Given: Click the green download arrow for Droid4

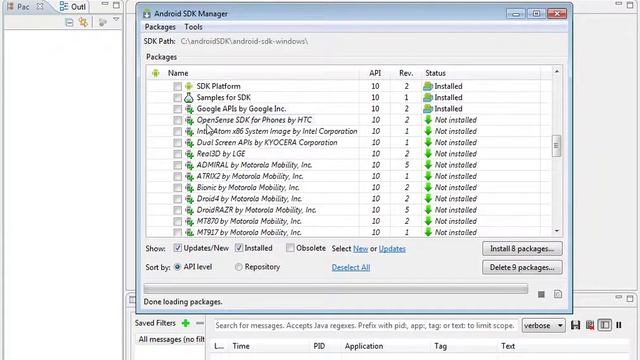Looking at the screenshot, I should point(428,199).
